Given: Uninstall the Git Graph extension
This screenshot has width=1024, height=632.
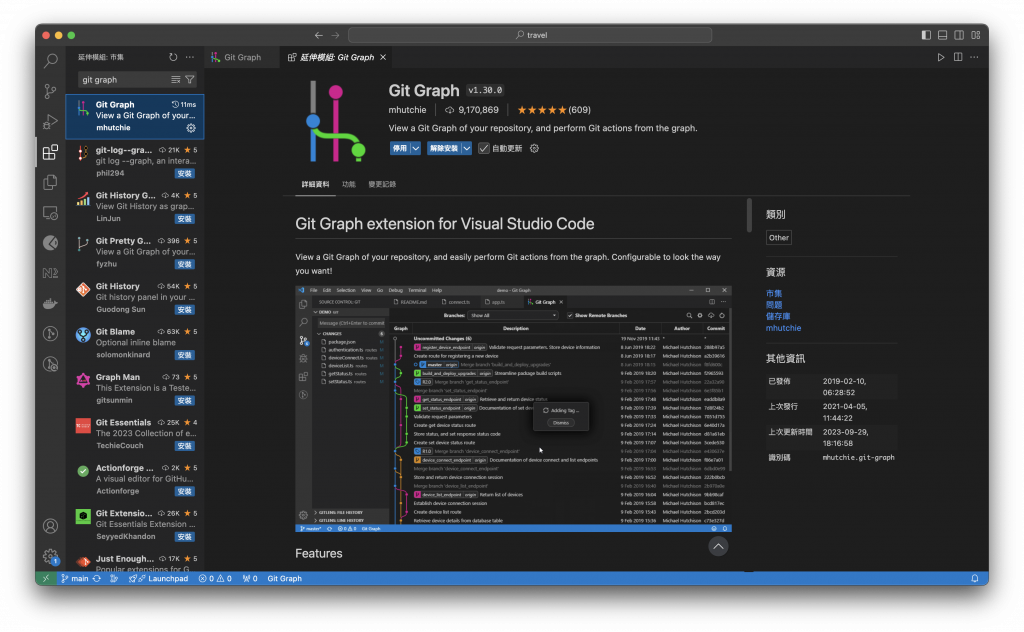Looking at the screenshot, I should [443, 149].
